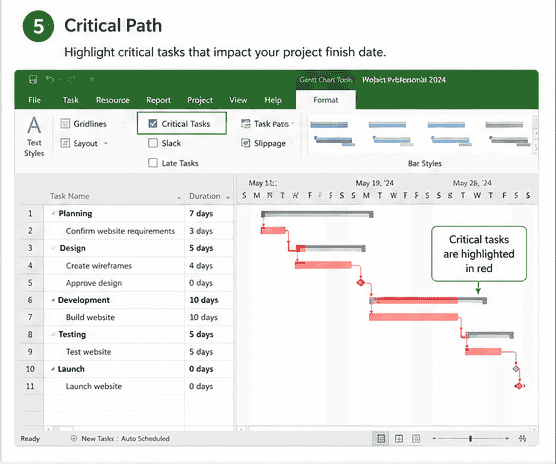
Task: Open the Project ribbon tab
Action: pos(200,100)
